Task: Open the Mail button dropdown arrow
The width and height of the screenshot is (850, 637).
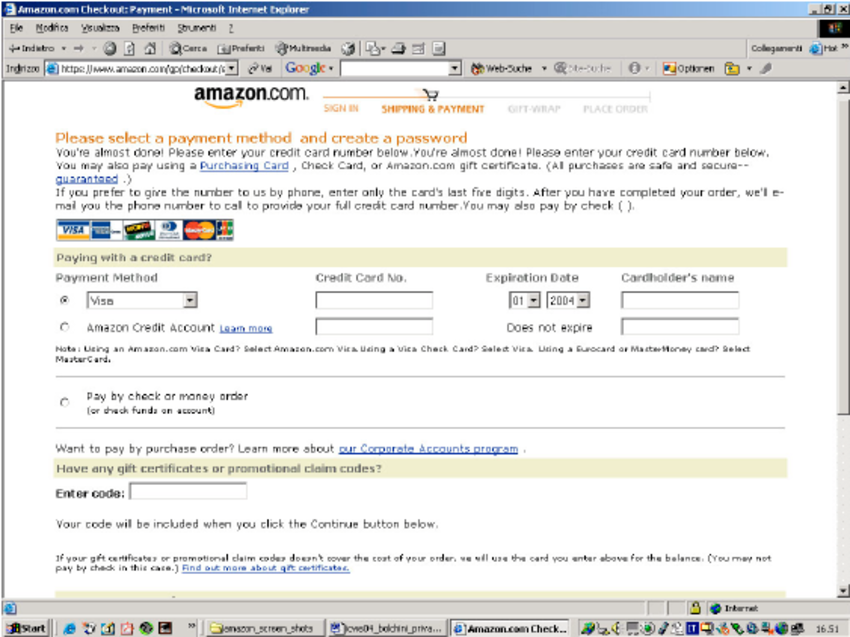Action: tap(383, 49)
